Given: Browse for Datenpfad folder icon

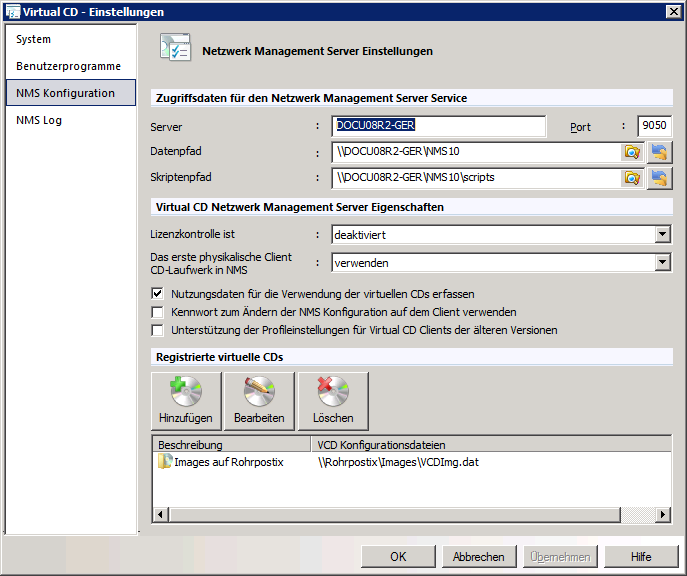Looking at the screenshot, I should (632, 152).
